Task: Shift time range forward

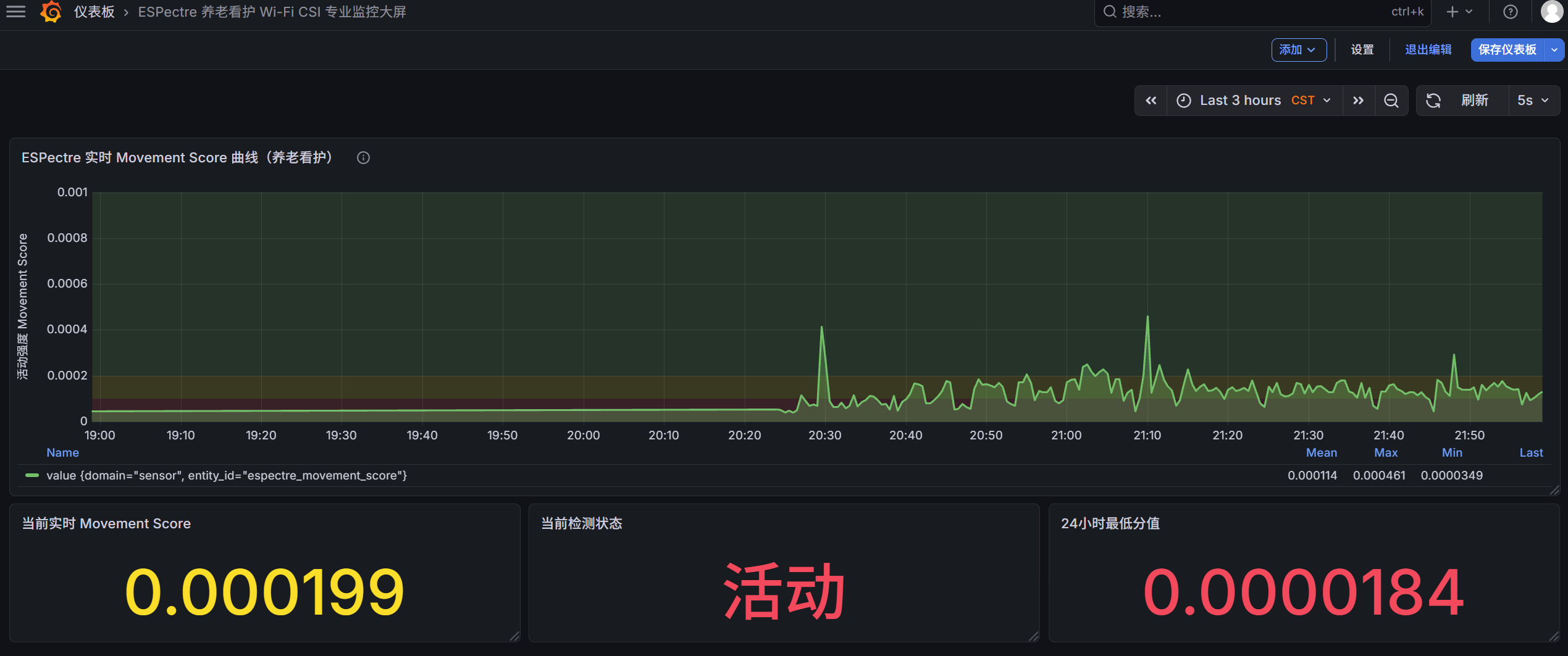Action: (1358, 101)
